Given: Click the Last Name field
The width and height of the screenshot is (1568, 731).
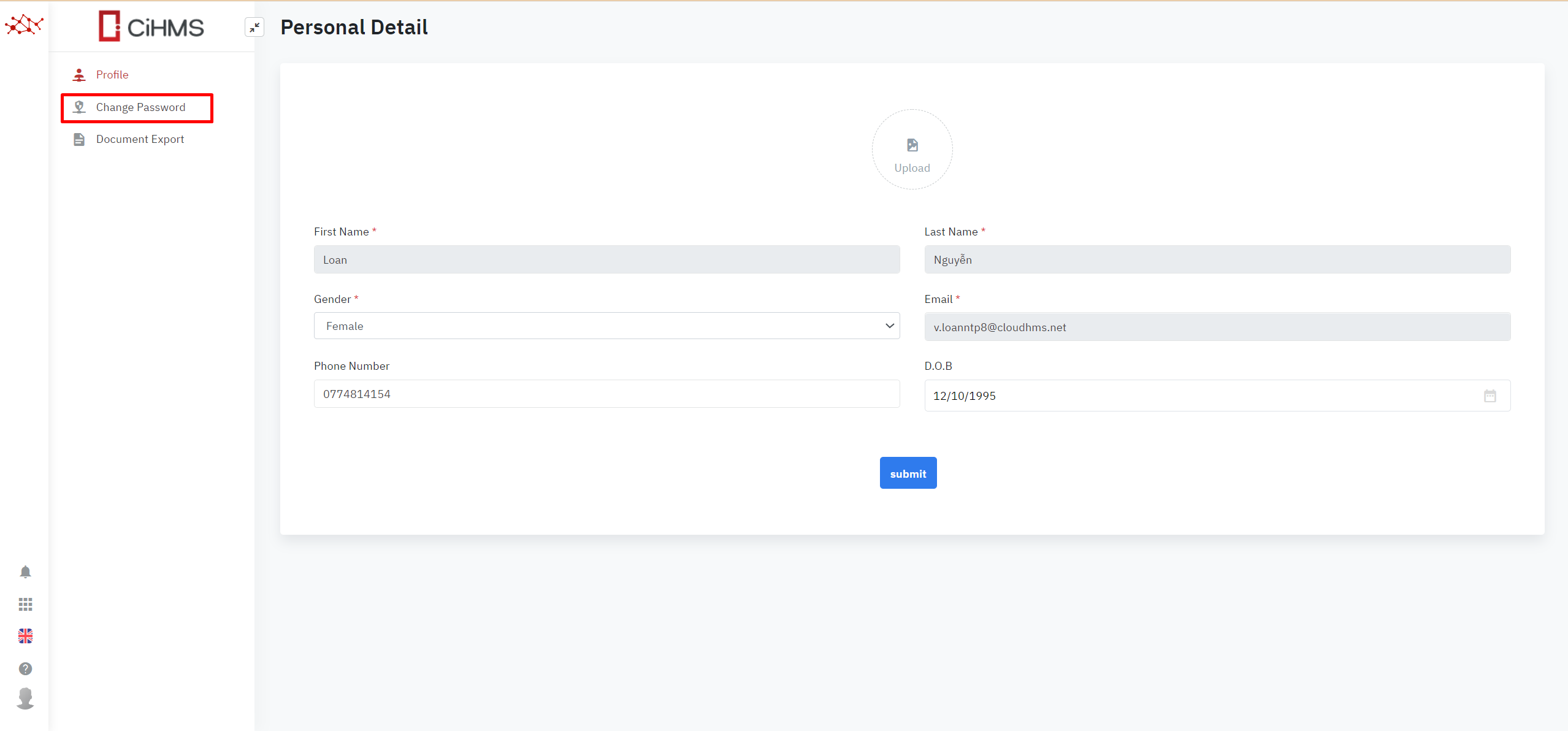Looking at the screenshot, I should (x=1217, y=259).
